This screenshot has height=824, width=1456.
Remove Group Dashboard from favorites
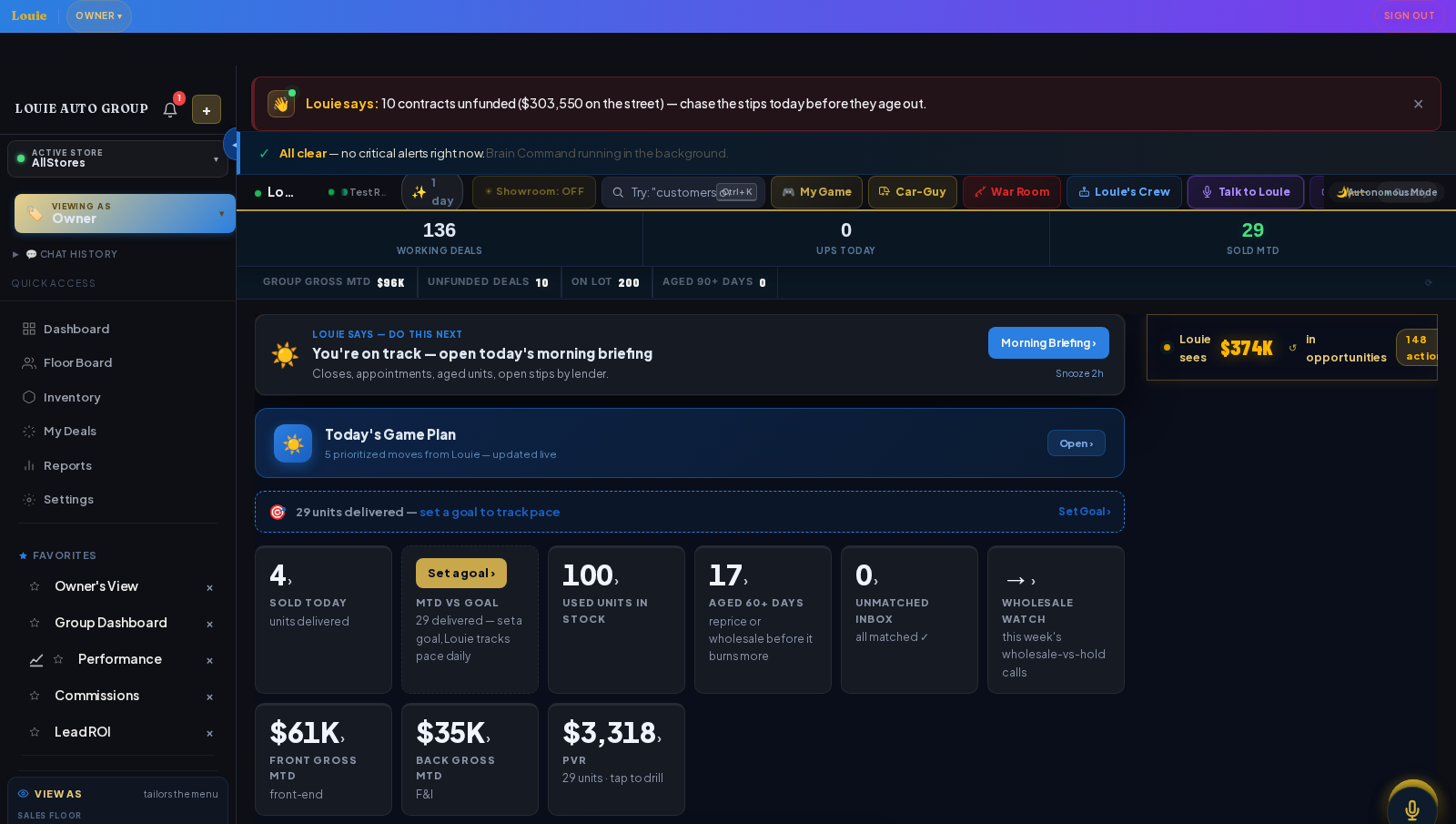(x=209, y=625)
